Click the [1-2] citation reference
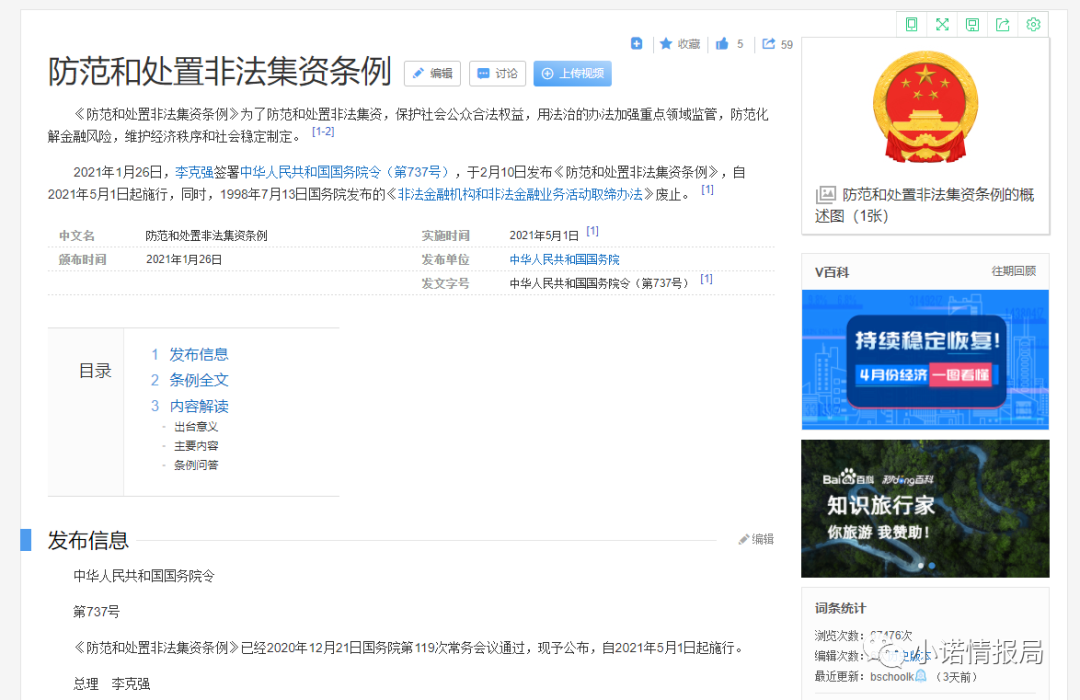The height and width of the screenshot is (700, 1080). [x=323, y=132]
